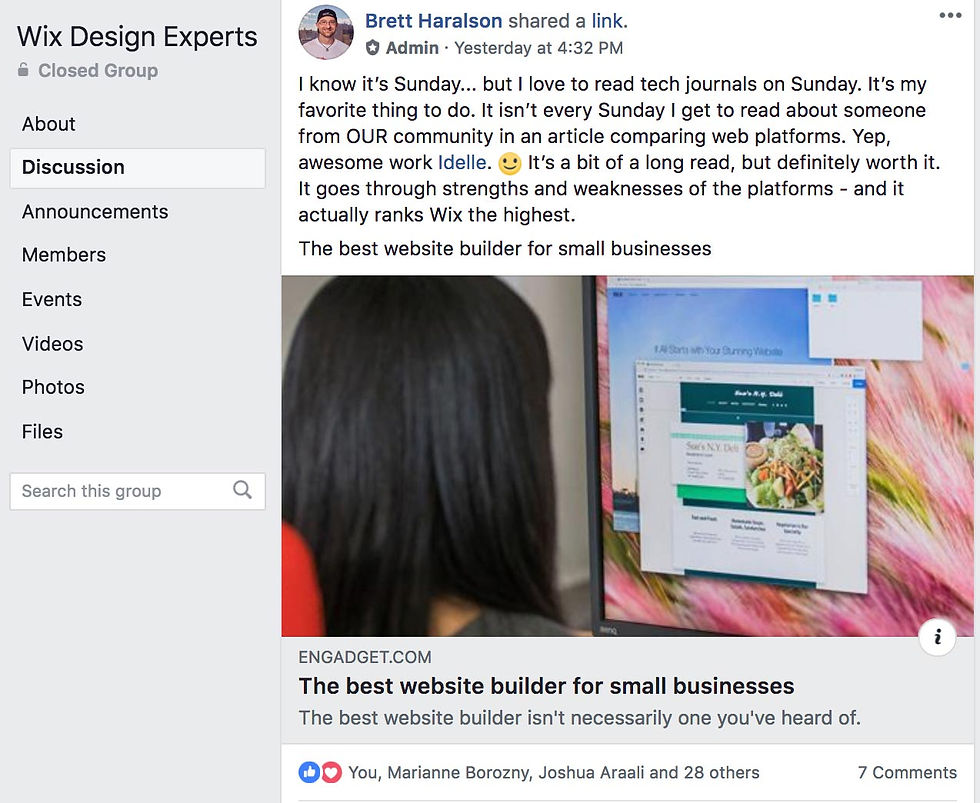Click the Idelle mention link

coord(462,162)
